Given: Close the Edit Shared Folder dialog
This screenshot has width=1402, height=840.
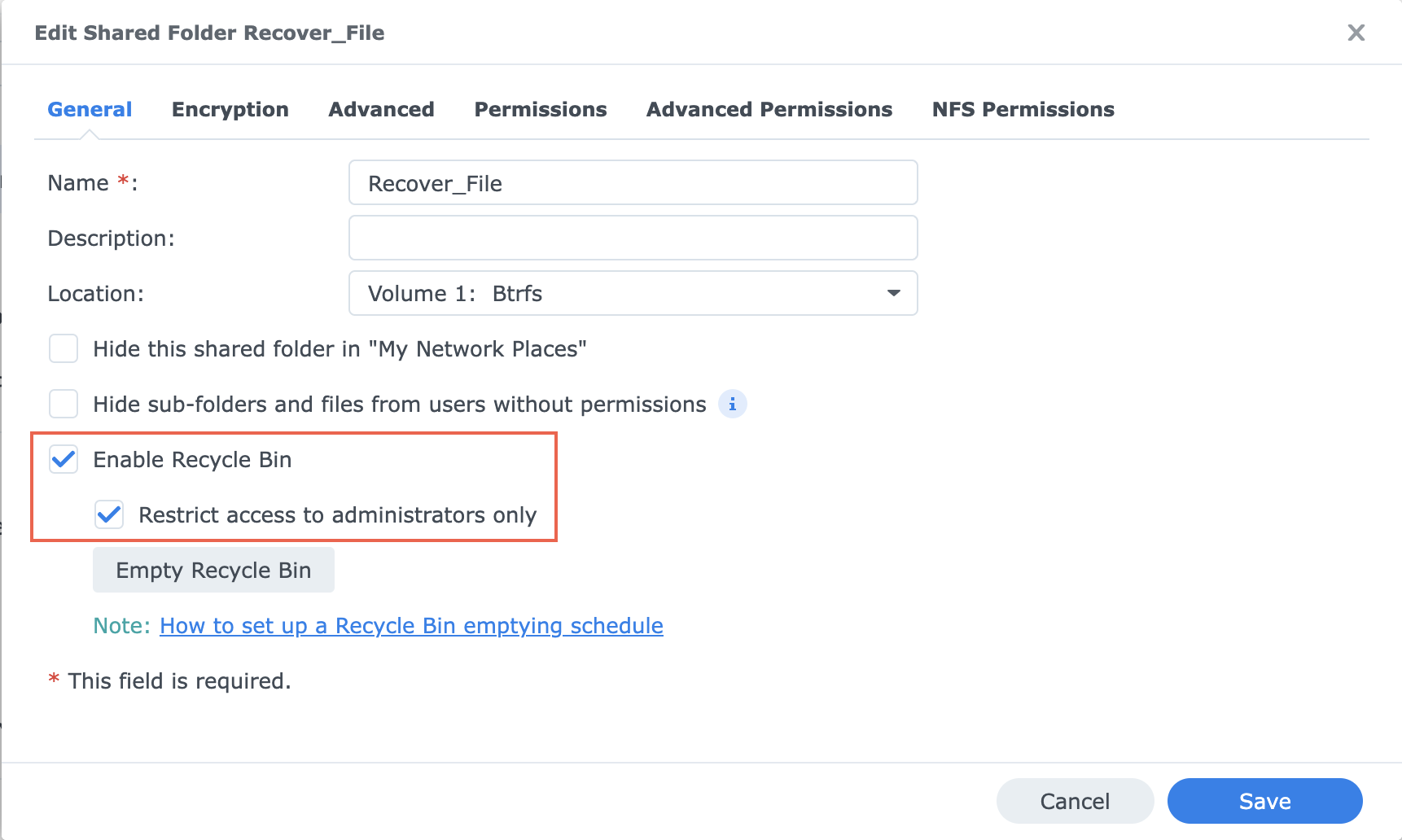Looking at the screenshot, I should [x=1356, y=33].
